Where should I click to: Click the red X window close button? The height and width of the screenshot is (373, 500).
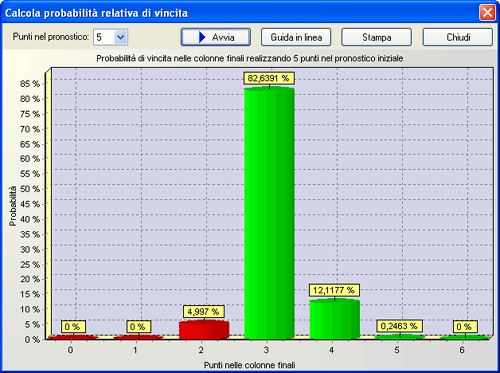487,13
